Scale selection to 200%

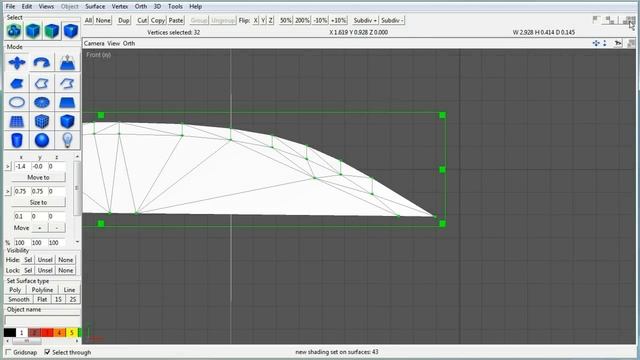tap(302, 20)
